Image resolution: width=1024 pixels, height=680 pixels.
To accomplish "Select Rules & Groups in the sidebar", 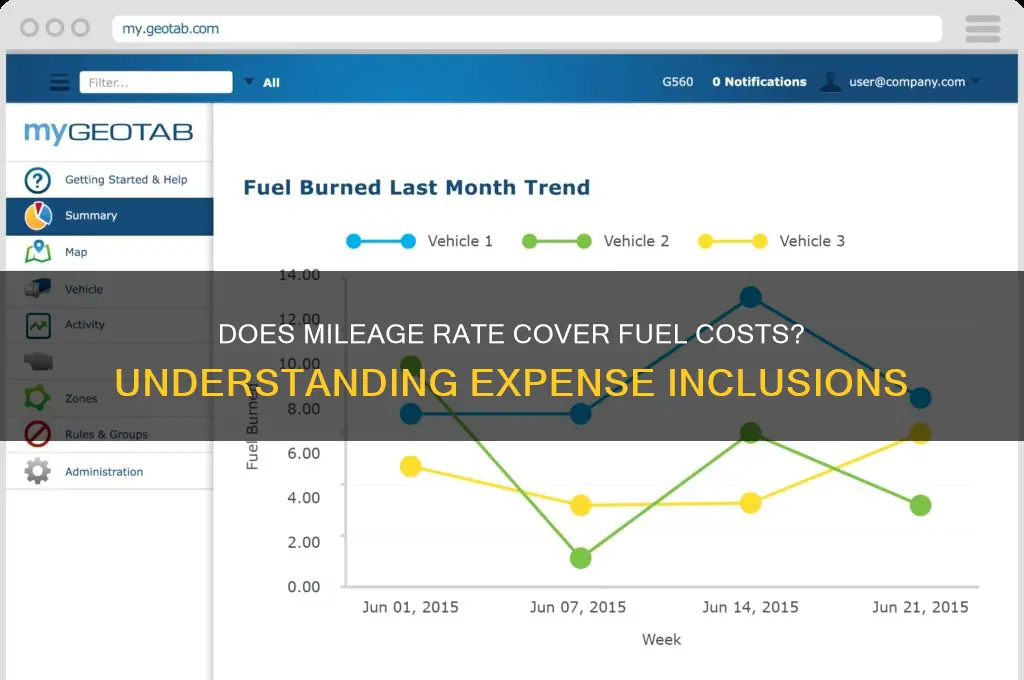I will 110,434.
